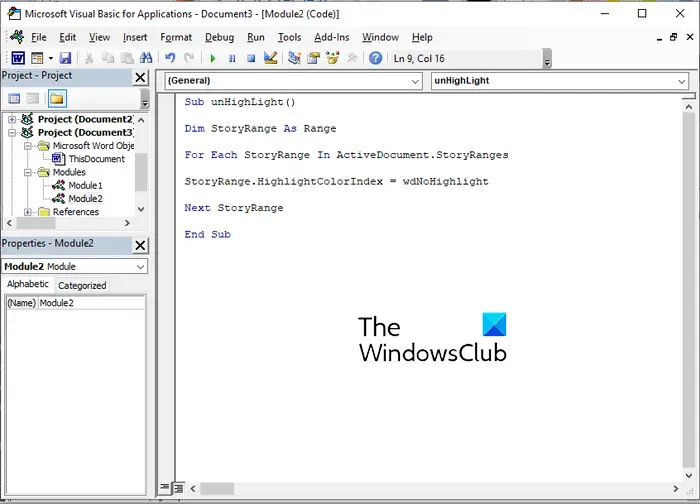Viewport: 700px width, 504px height.
Task: Open the Insert menu
Action: click(135, 37)
